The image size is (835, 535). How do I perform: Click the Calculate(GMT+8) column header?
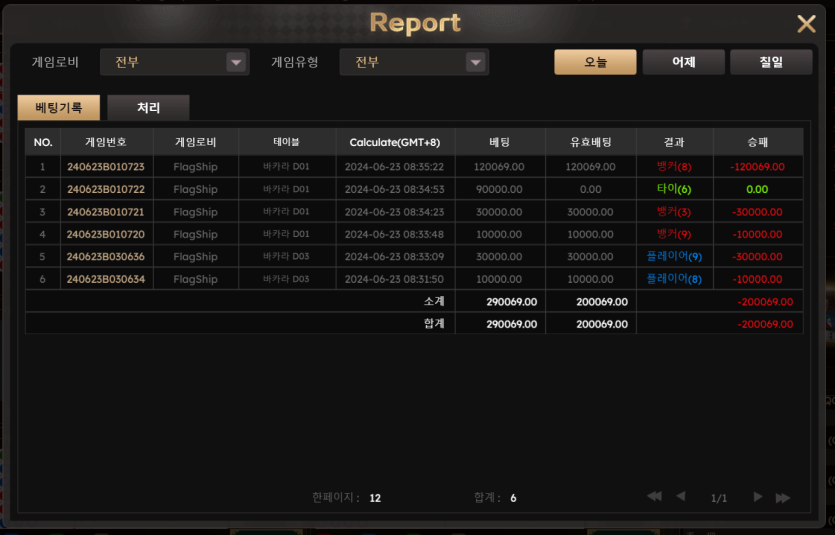[x=395, y=142]
